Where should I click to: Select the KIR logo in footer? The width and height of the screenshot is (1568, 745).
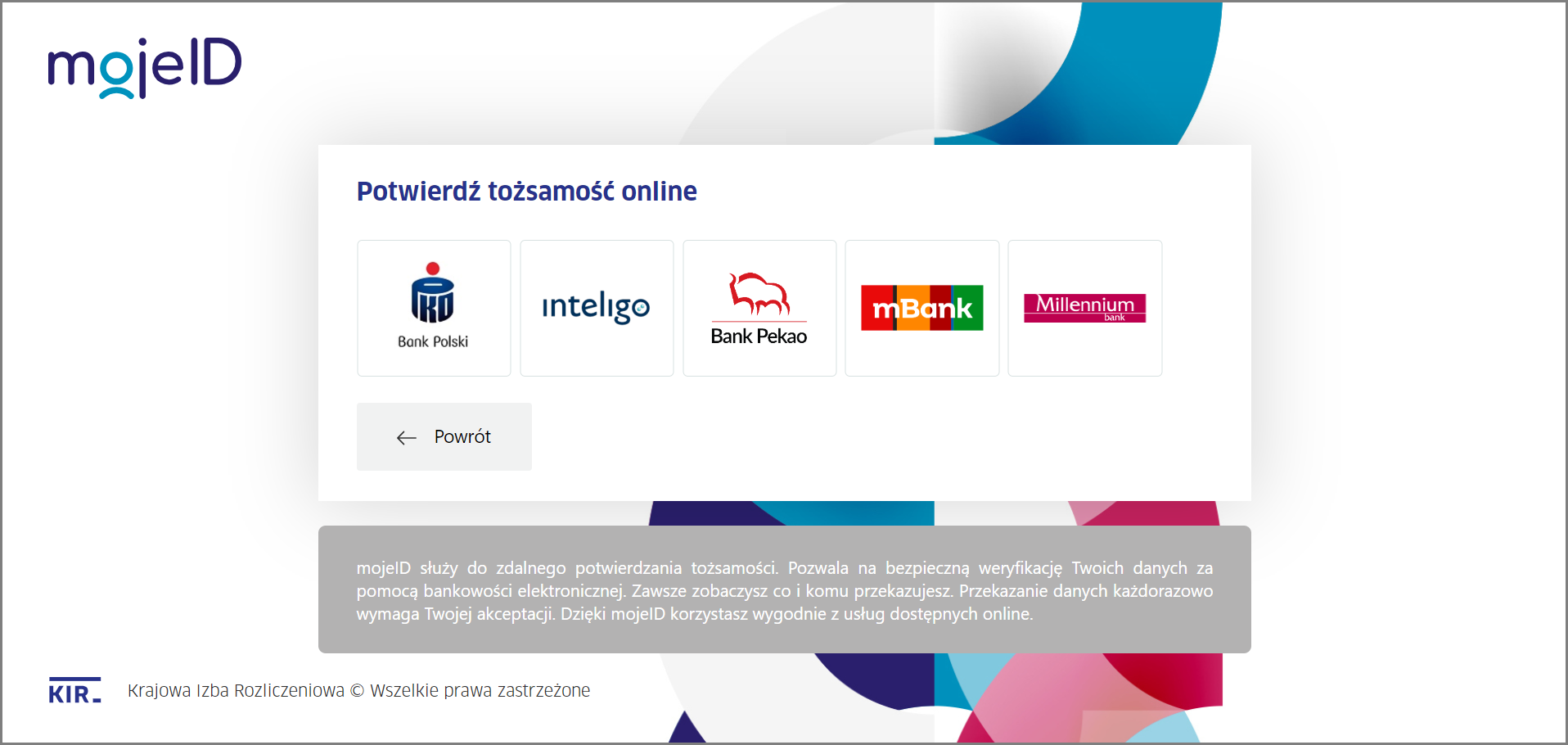click(x=74, y=690)
